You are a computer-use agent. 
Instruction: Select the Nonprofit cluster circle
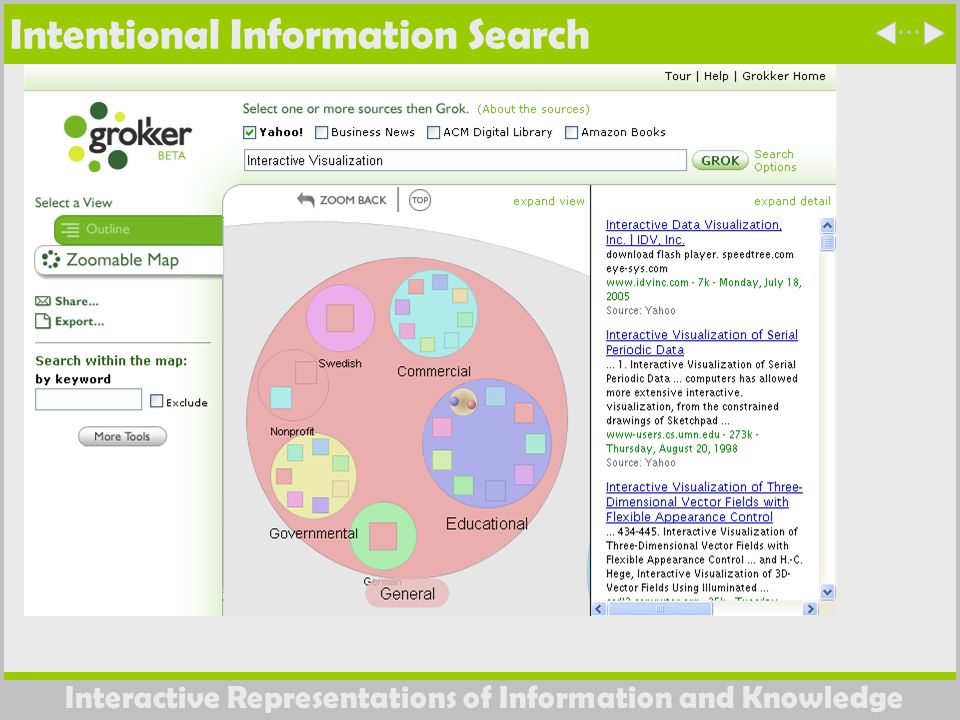pos(293,385)
